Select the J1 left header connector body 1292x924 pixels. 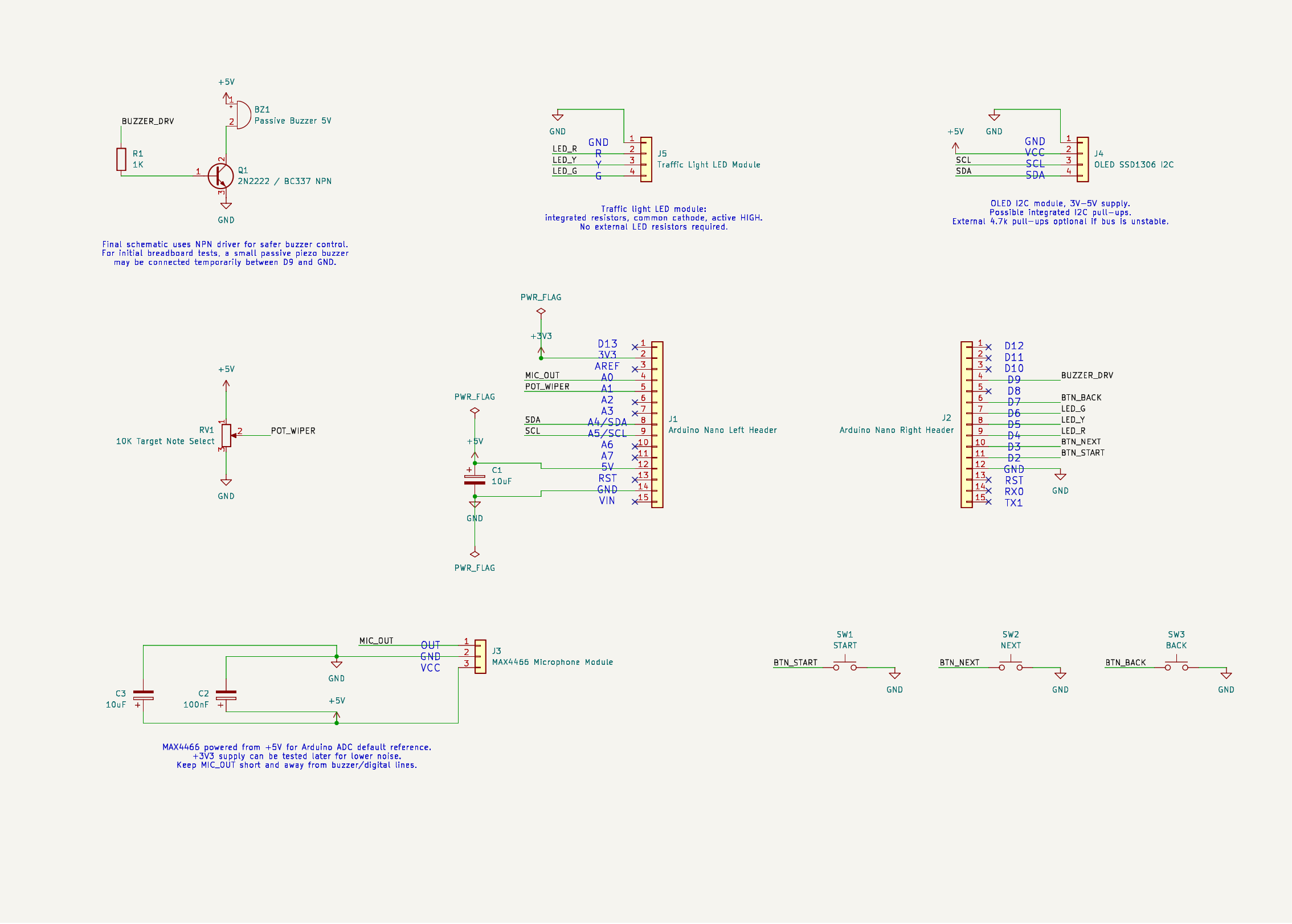(x=657, y=424)
